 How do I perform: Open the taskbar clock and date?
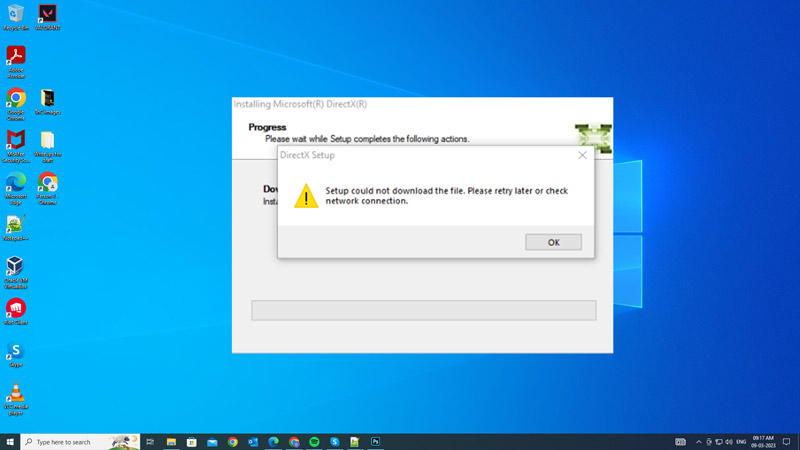(763, 442)
